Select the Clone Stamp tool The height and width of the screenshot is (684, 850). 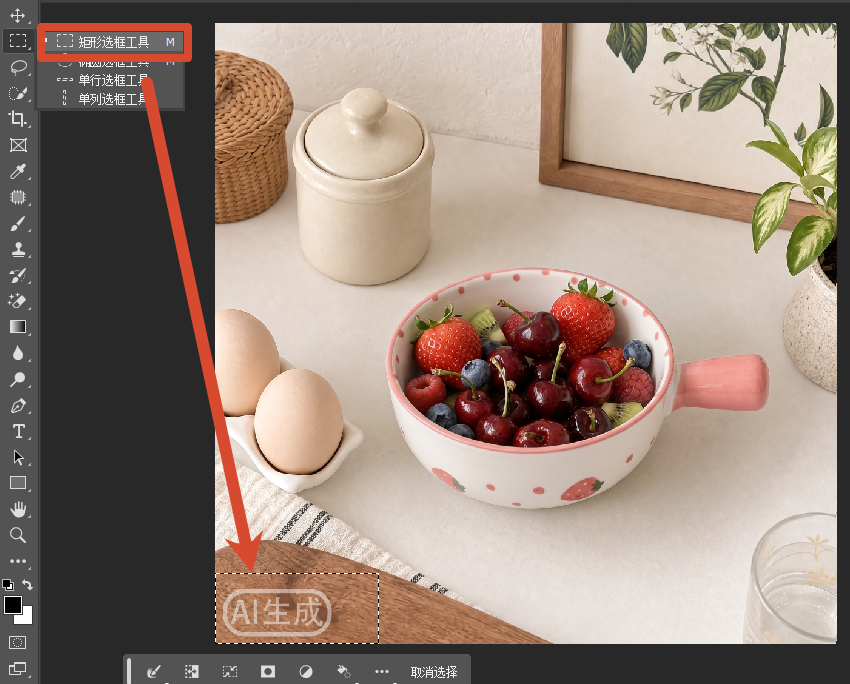coord(18,249)
